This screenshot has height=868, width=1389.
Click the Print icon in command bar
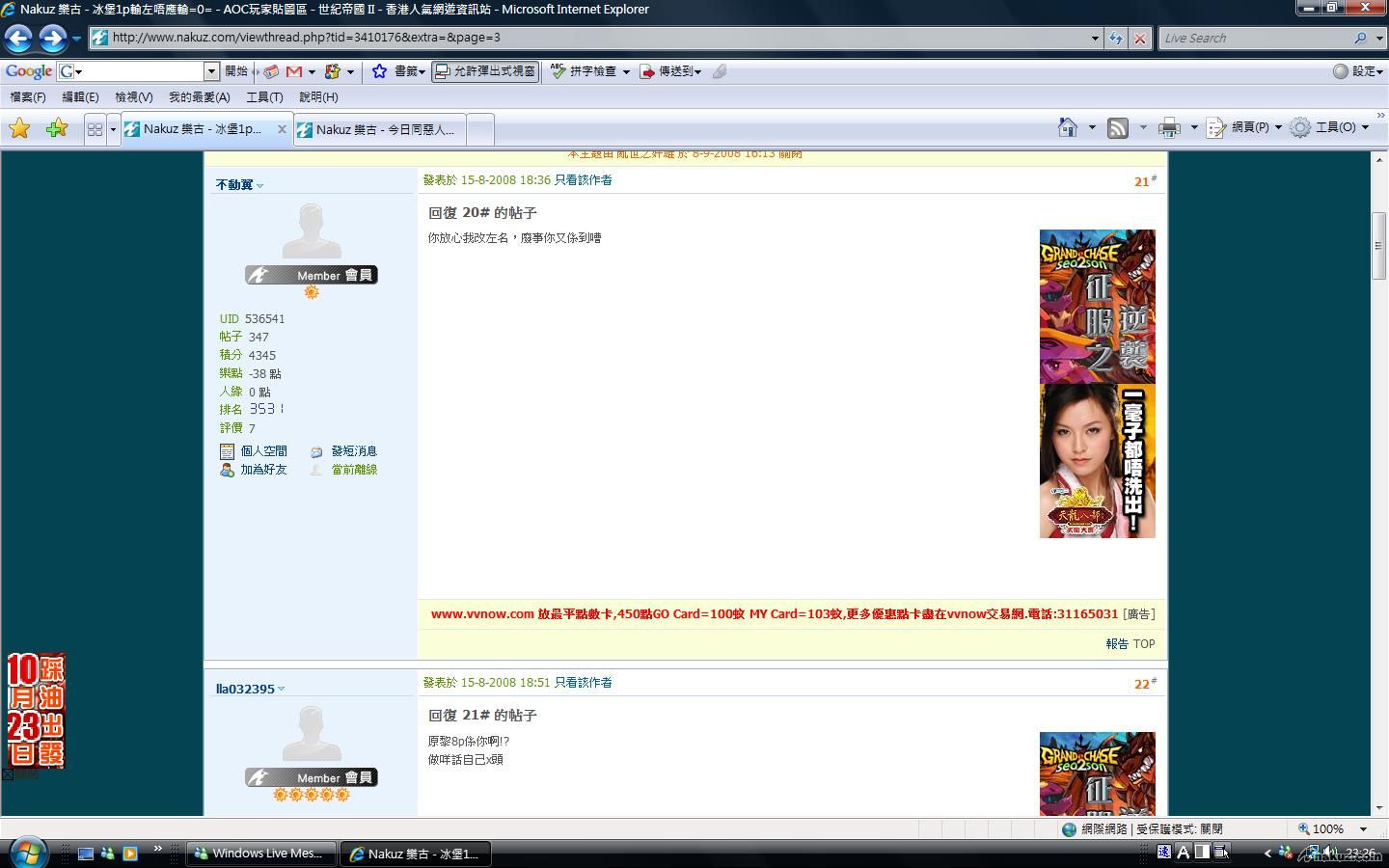(1169, 127)
